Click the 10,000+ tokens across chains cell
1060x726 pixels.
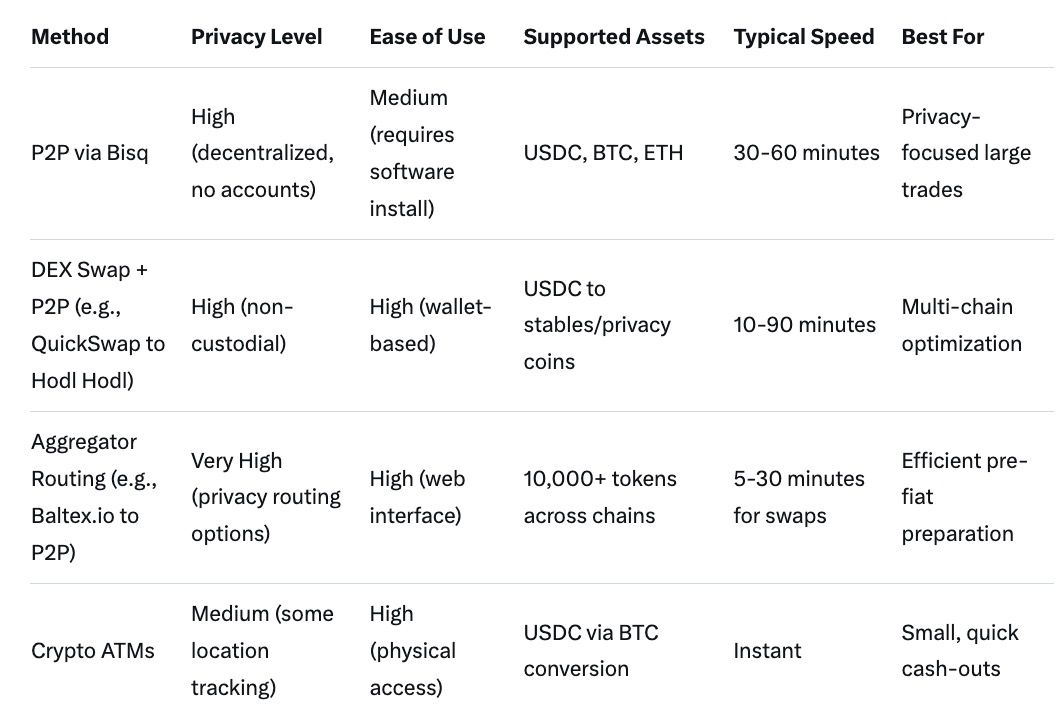[599, 497]
